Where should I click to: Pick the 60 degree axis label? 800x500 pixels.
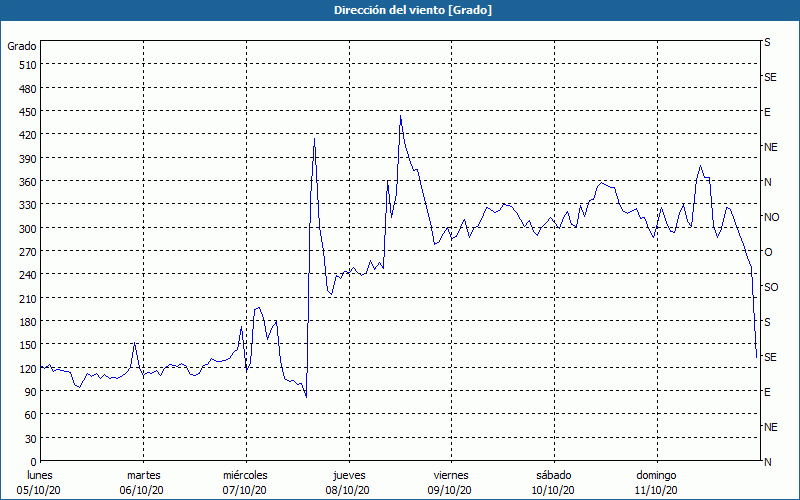tap(31, 415)
